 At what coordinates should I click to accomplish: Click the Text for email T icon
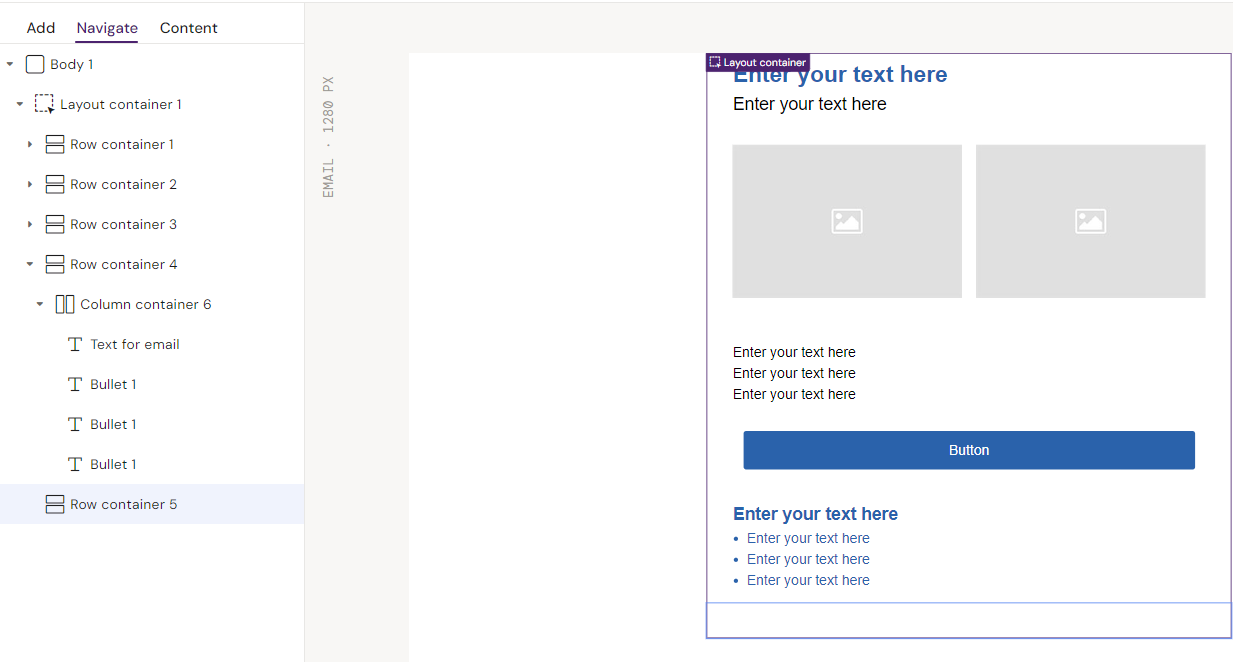pyautogui.click(x=75, y=344)
